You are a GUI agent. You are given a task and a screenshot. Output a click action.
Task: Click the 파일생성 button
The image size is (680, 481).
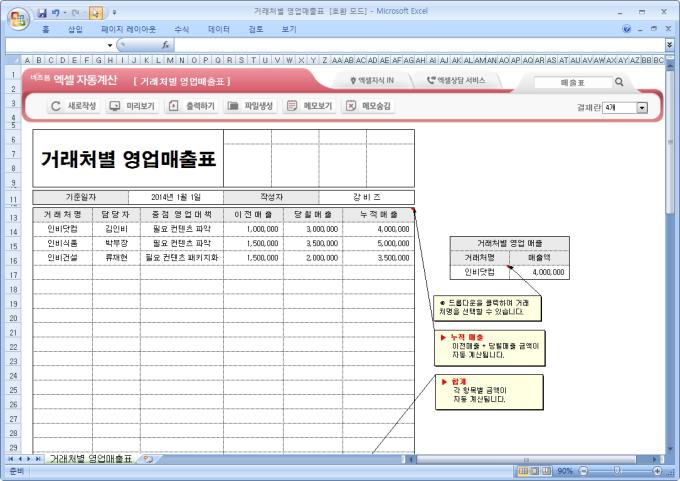[251, 106]
